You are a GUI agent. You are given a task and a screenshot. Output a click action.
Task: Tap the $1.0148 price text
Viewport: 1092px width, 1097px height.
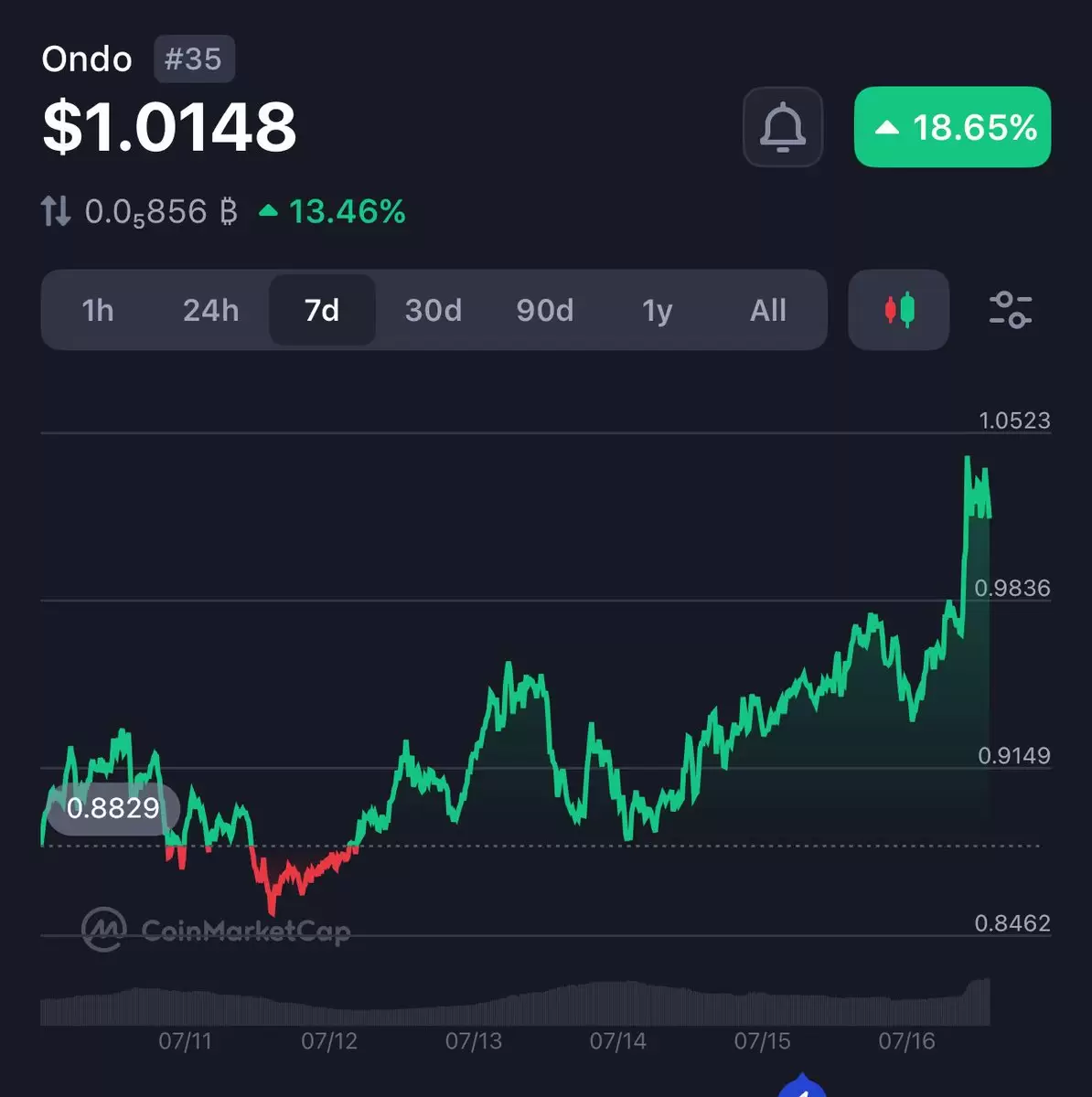click(169, 126)
